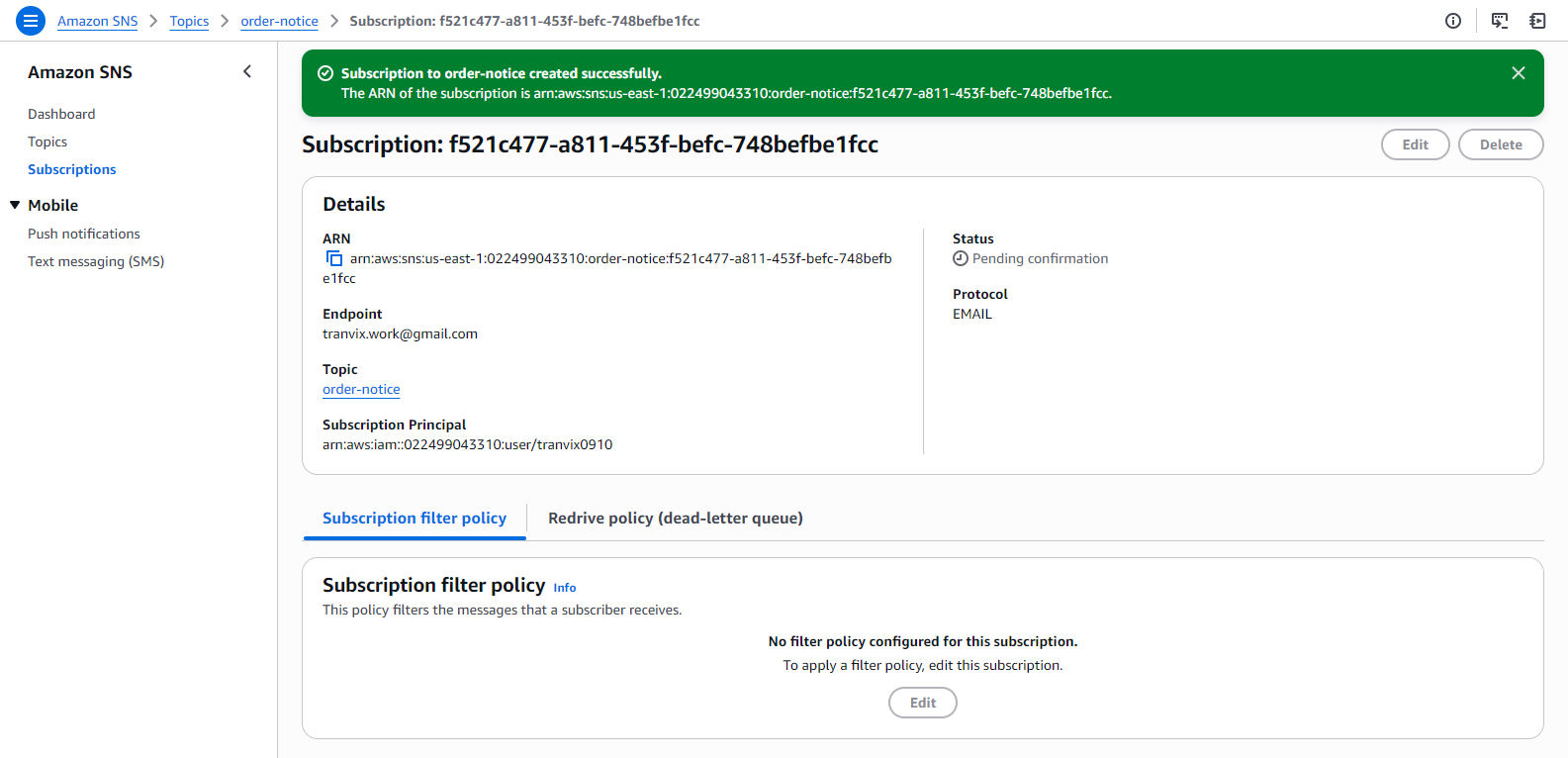Screen dimensions: 1568x758
Task: Open order-notice breadcrumb link
Action: (x=280, y=21)
